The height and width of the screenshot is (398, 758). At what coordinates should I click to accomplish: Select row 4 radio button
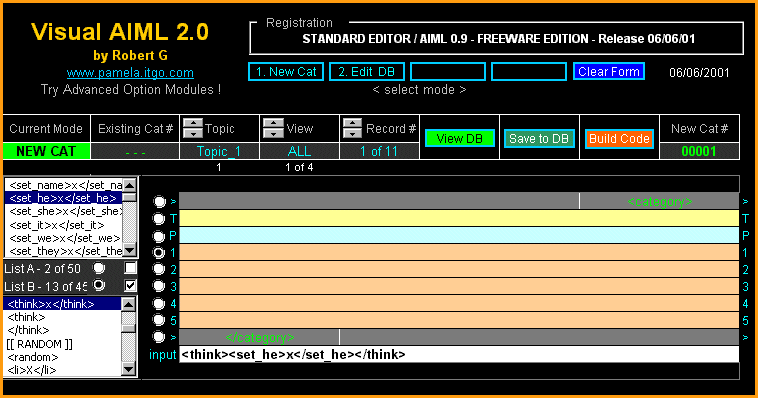point(159,303)
